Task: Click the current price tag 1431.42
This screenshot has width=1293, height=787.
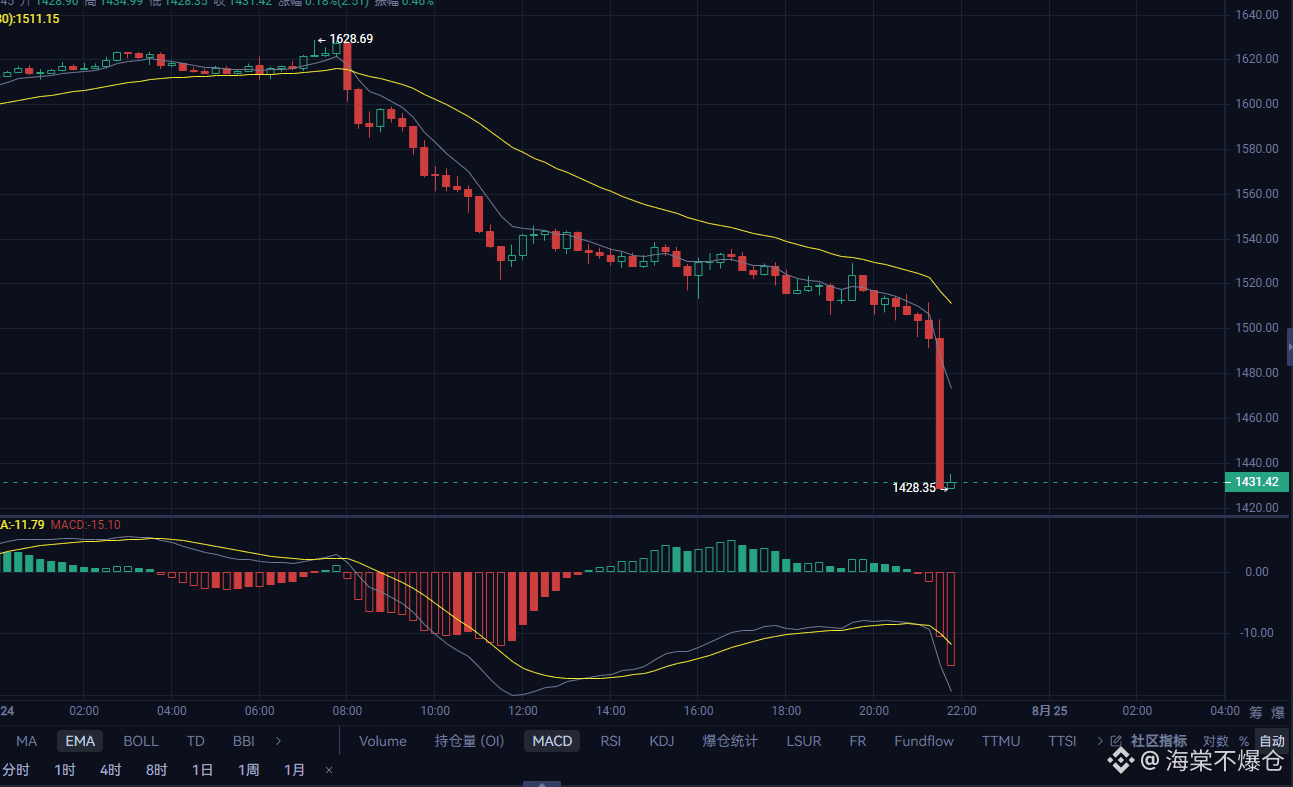Action: click(x=1256, y=482)
